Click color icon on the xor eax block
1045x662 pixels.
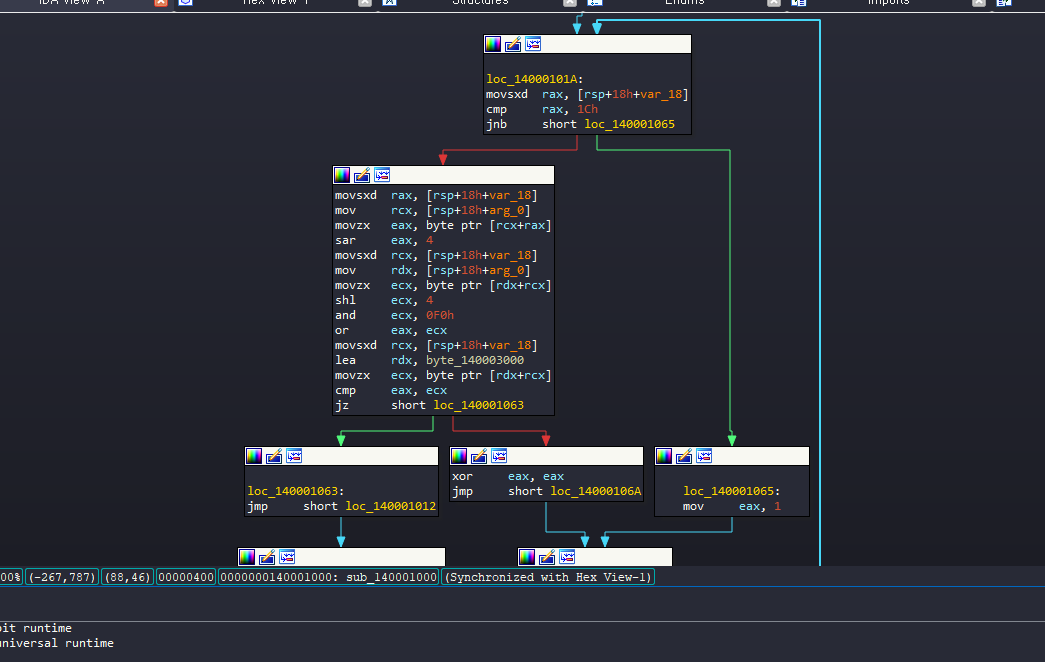tap(459, 456)
